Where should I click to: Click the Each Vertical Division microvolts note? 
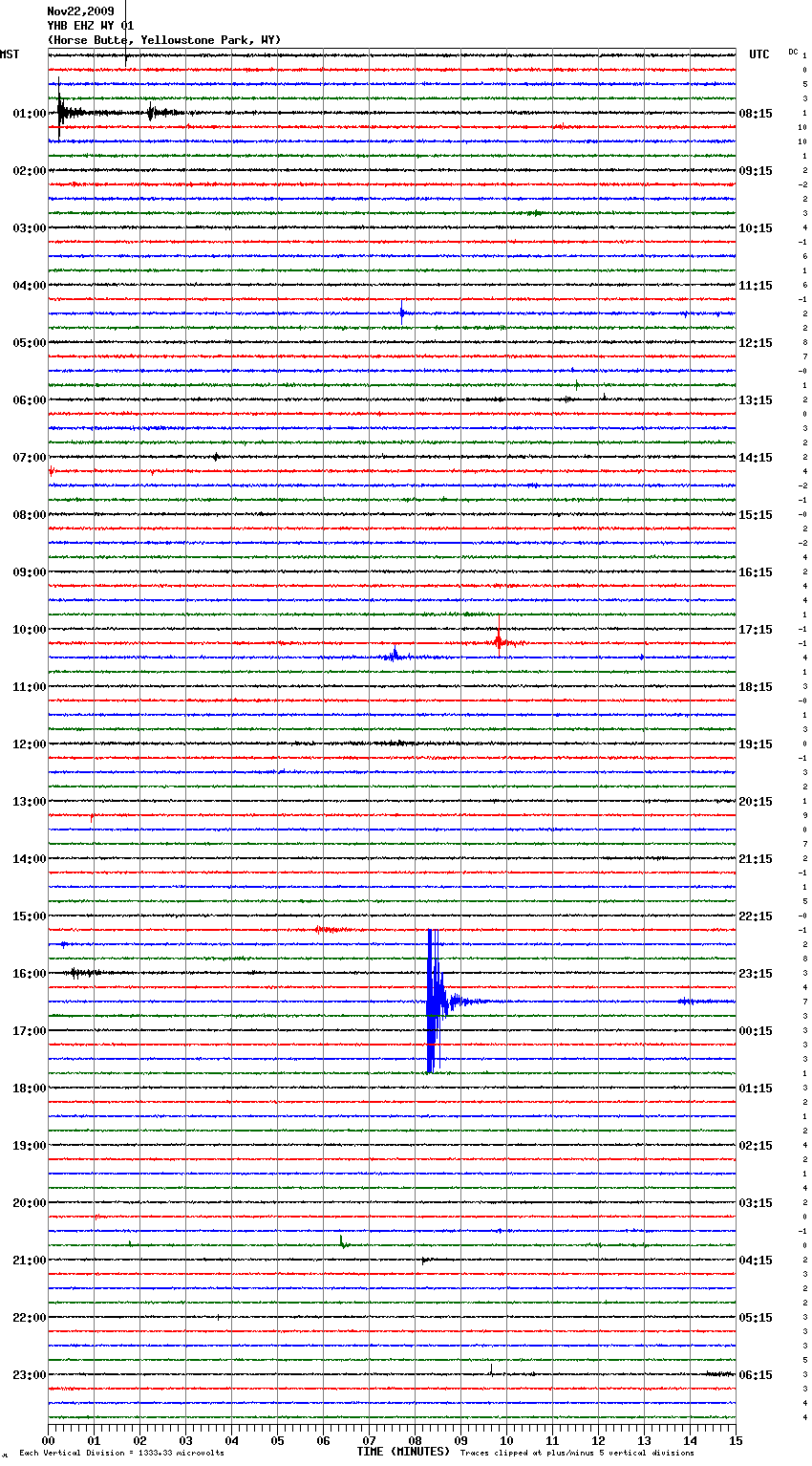(x=122, y=1454)
